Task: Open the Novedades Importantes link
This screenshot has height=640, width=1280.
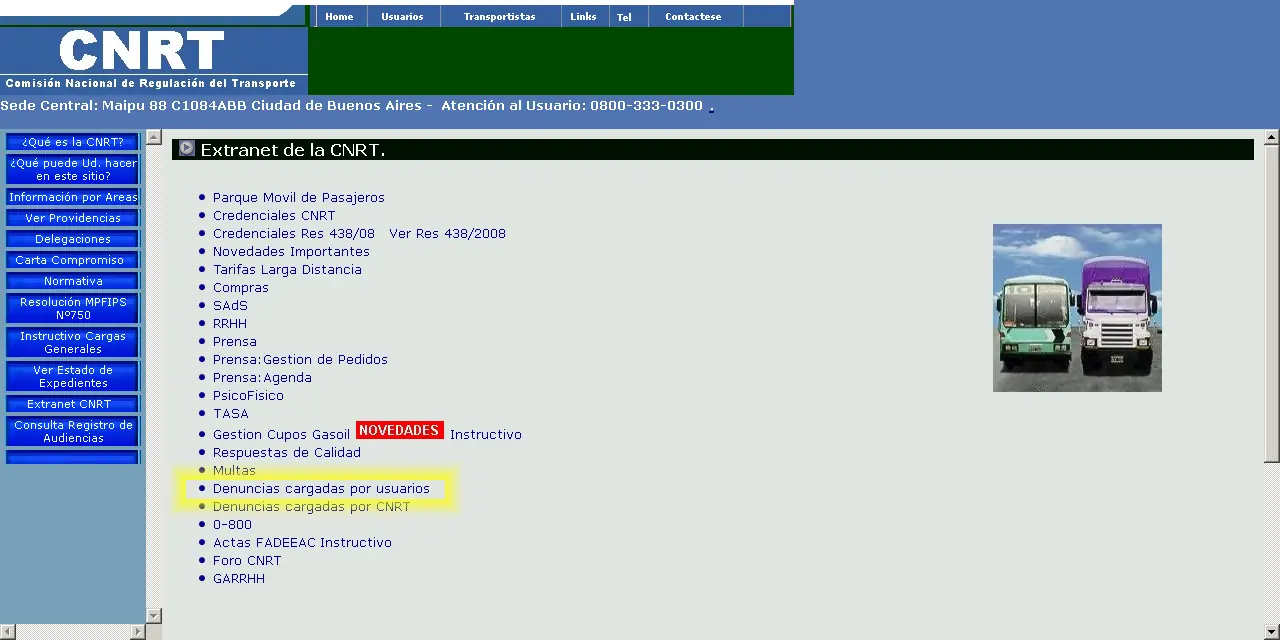Action: point(291,252)
